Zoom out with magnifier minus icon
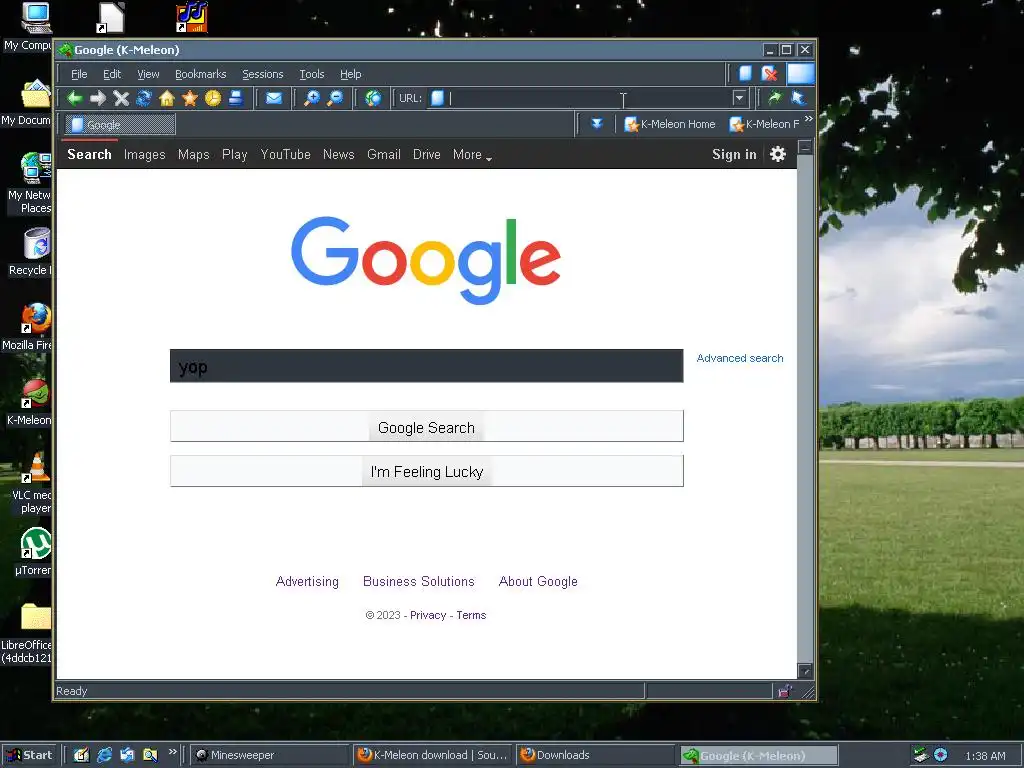Screen dimensions: 1024x768 335,98
